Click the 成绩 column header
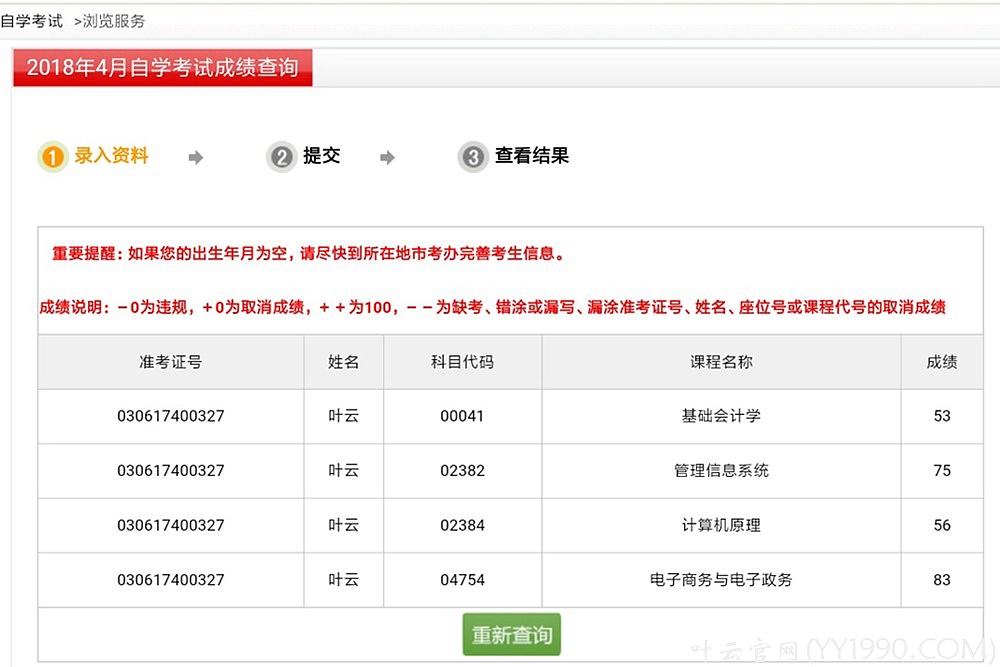The image size is (1000, 667). (x=942, y=362)
